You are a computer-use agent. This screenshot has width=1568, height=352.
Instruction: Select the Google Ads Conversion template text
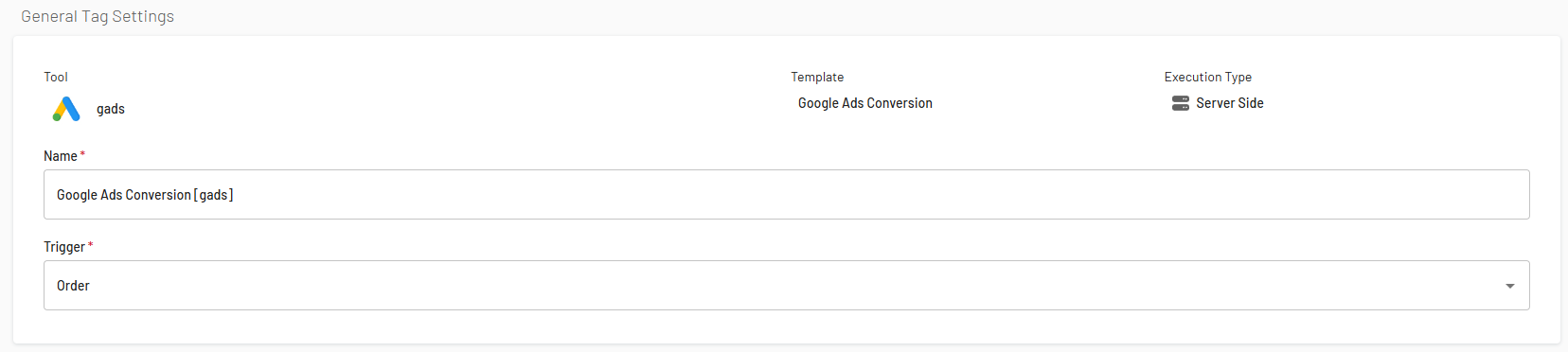(x=865, y=103)
